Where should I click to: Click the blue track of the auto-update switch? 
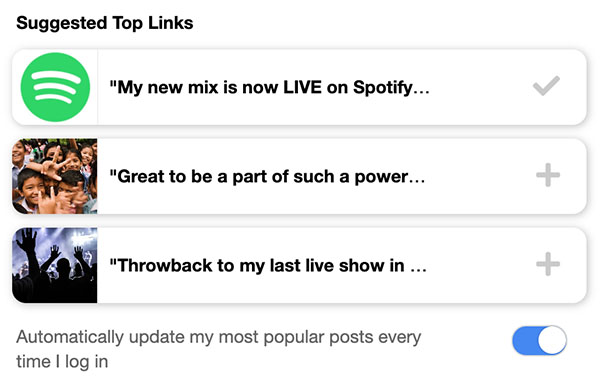[525, 340]
